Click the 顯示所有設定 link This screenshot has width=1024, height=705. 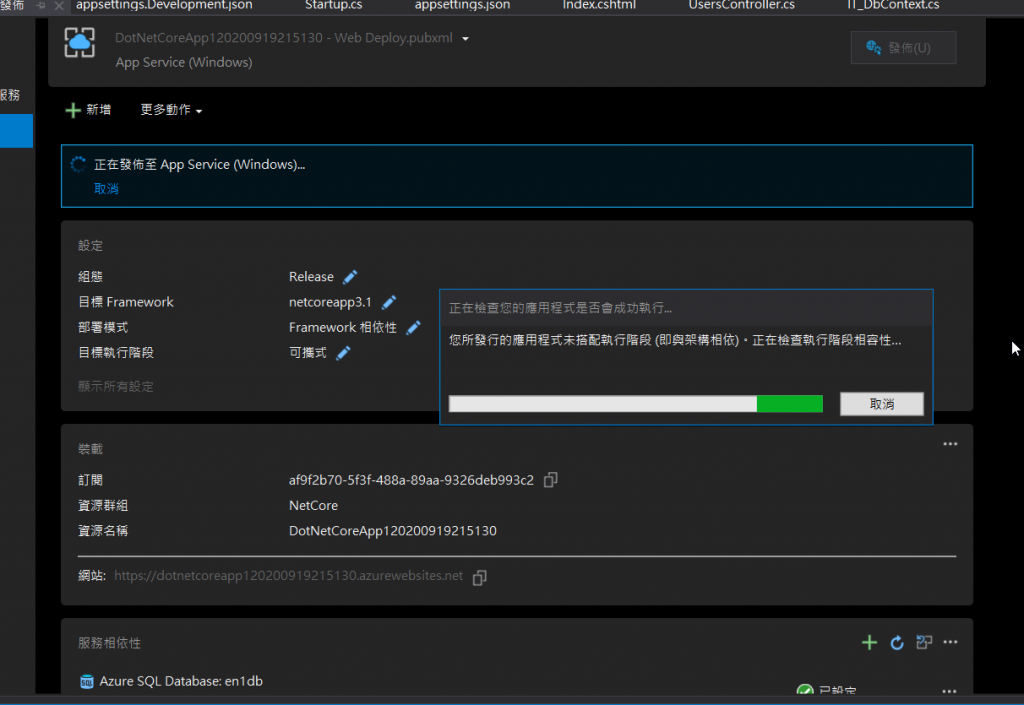(x=116, y=386)
